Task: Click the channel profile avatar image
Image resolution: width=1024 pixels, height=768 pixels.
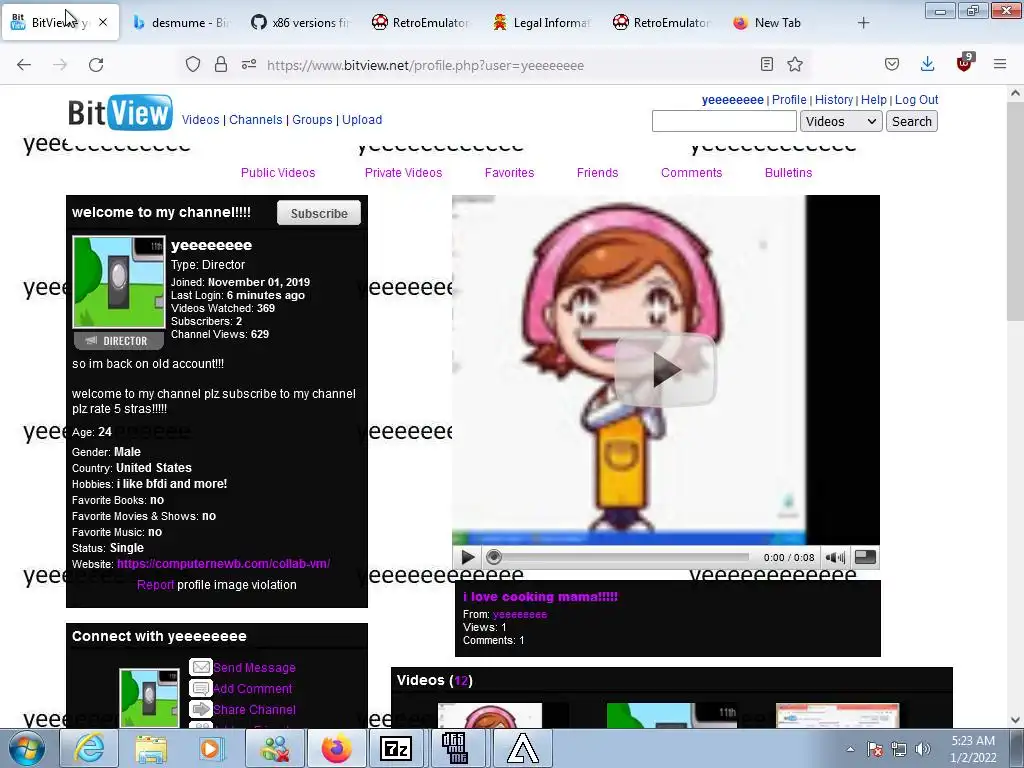Action: click(x=119, y=282)
